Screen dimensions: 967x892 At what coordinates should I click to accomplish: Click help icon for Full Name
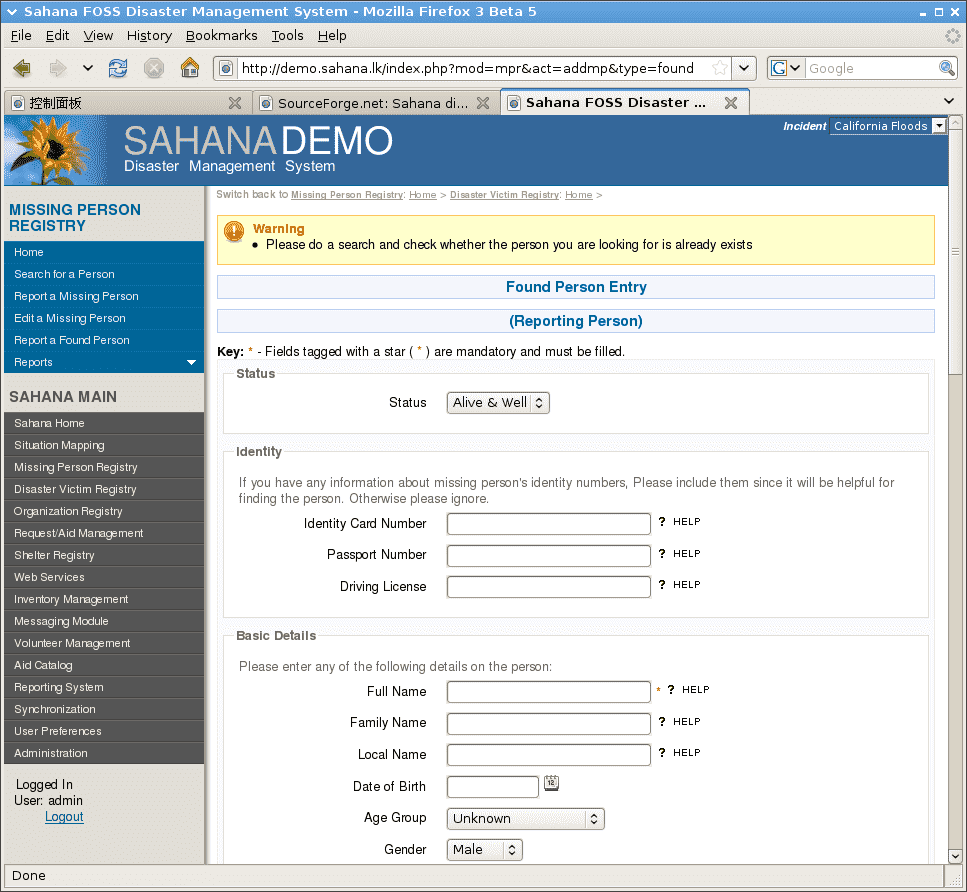point(688,690)
